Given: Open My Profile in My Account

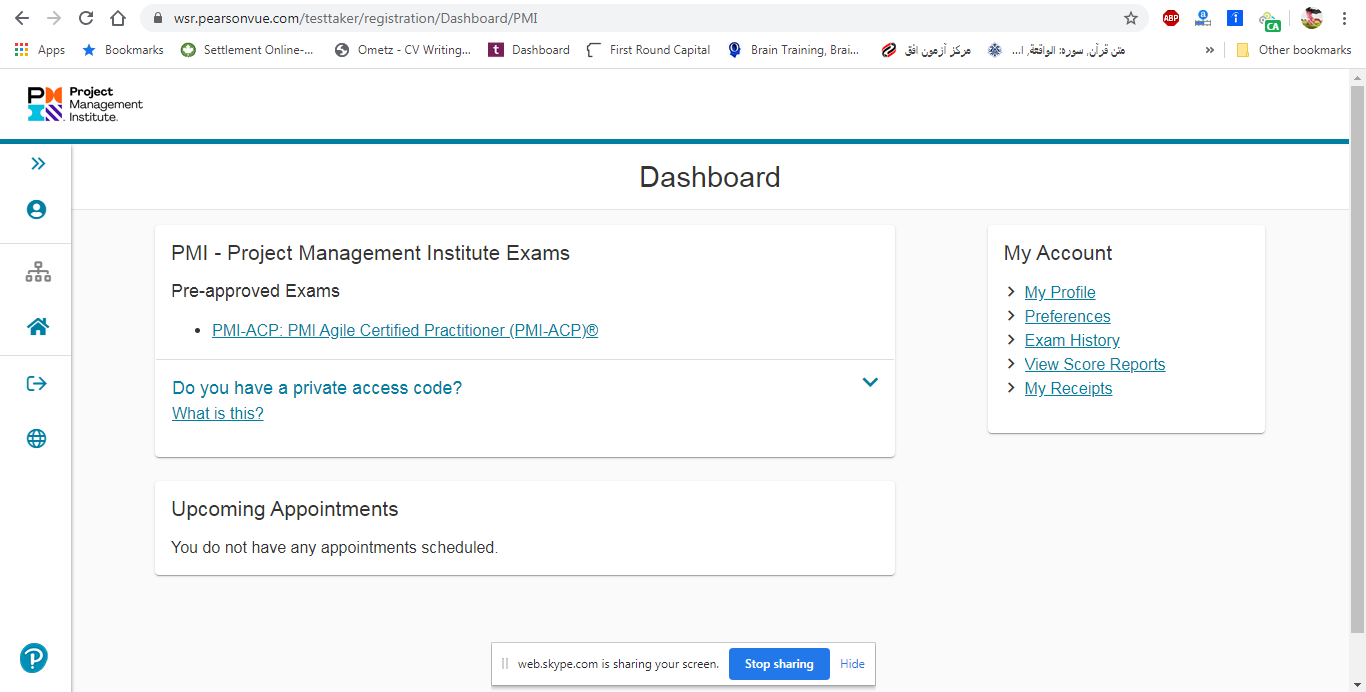Looking at the screenshot, I should tap(1060, 293).
